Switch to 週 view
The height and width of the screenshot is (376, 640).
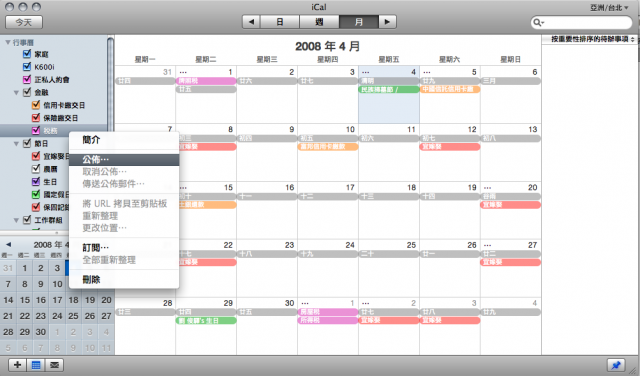point(319,22)
